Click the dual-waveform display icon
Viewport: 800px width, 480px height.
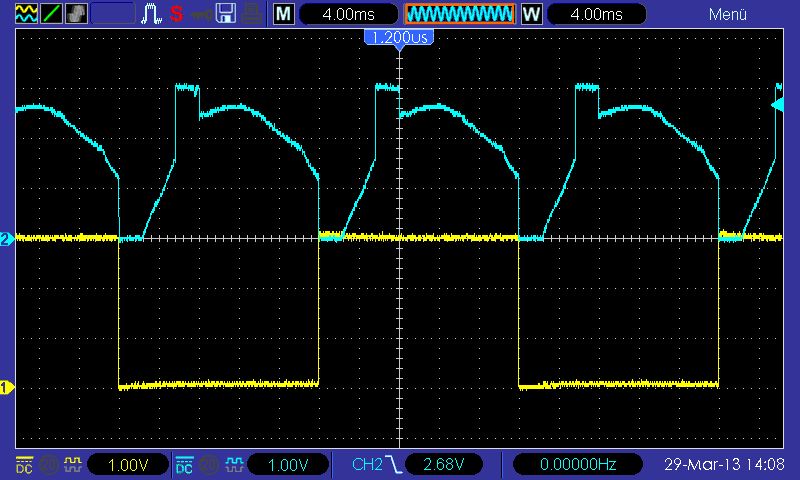point(23,14)
